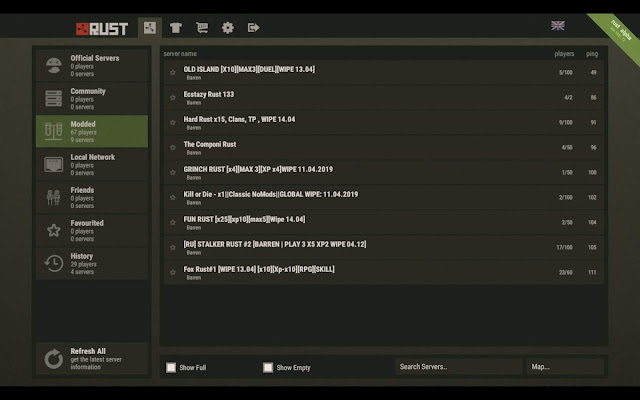Click the 17/100 players count

564,247
